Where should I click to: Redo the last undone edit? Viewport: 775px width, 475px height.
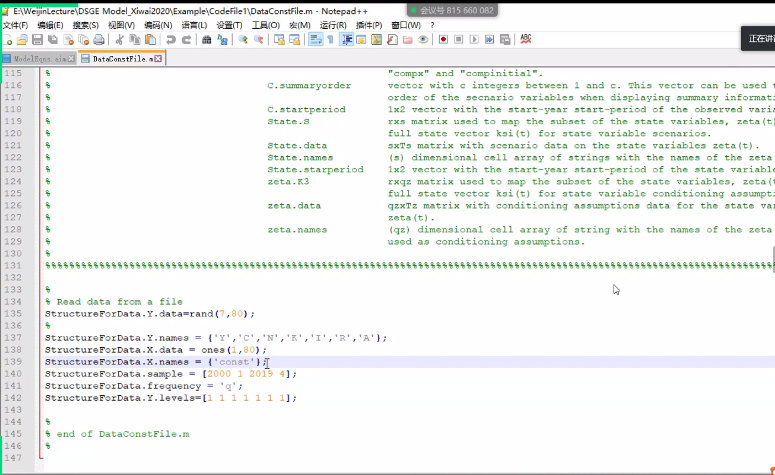tap(186, 40)
